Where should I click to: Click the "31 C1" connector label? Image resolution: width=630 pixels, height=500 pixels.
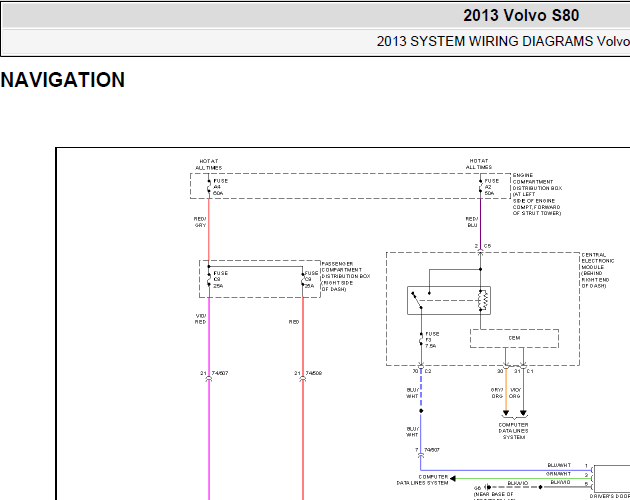point(524,371)
